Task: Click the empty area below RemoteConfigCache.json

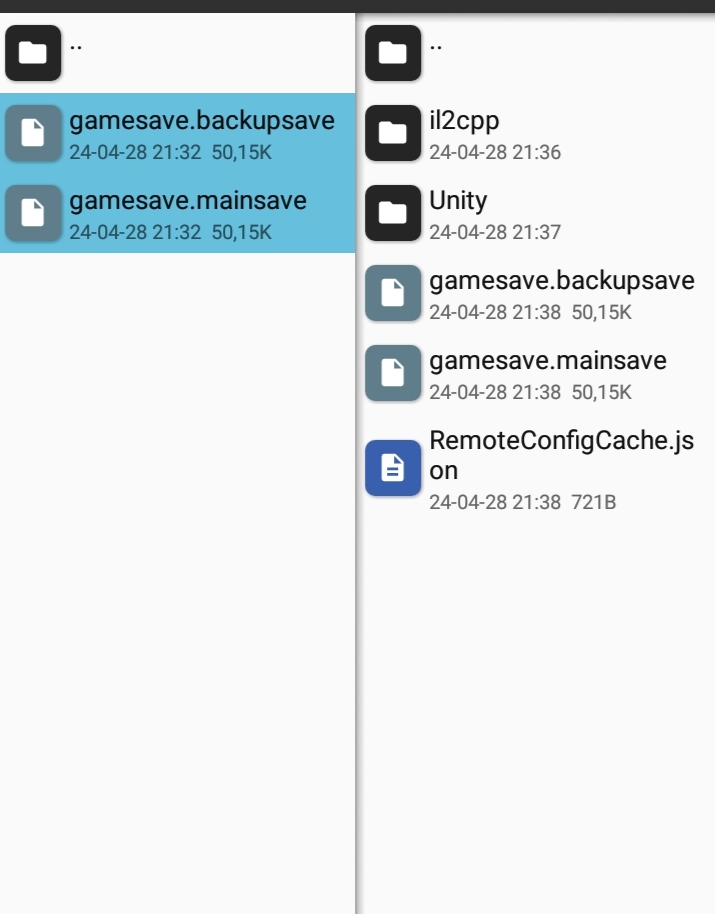Action: tap(536, 700)
